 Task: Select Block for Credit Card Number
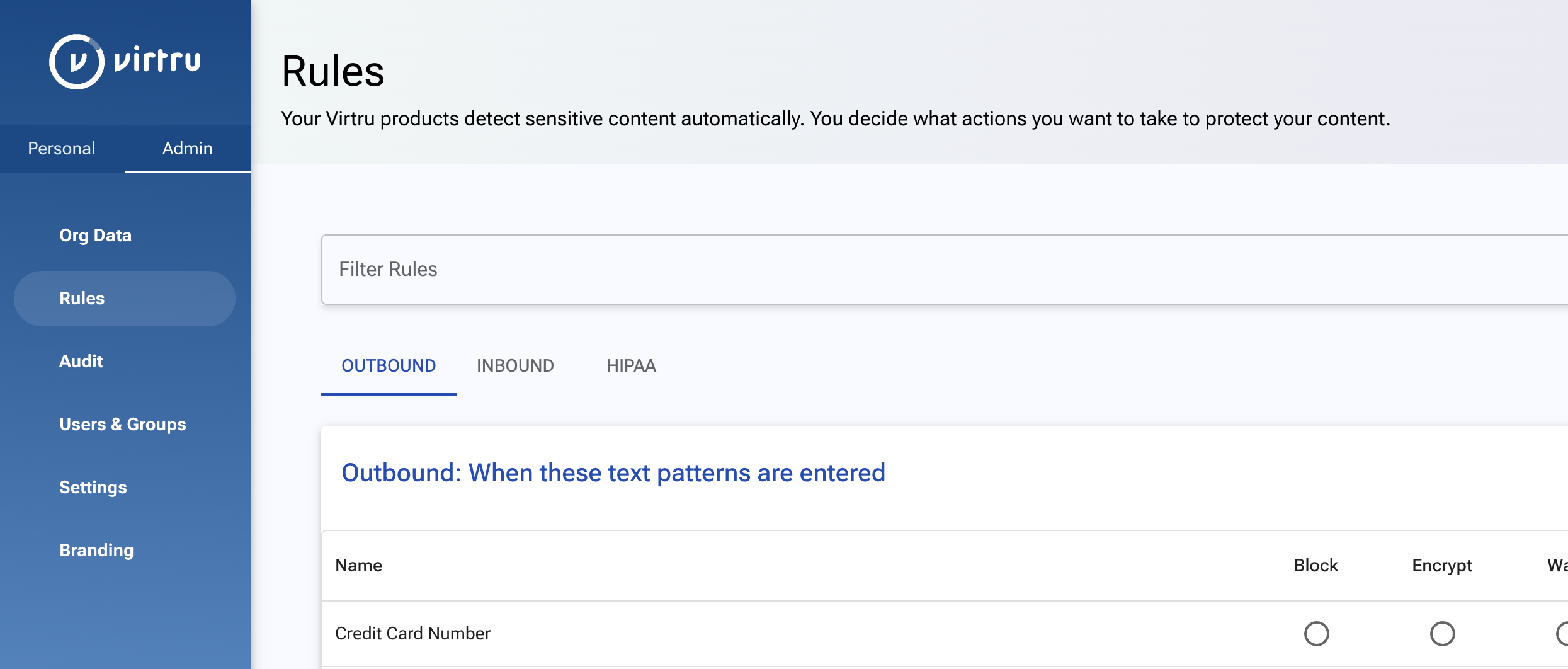click(1317, 634)
